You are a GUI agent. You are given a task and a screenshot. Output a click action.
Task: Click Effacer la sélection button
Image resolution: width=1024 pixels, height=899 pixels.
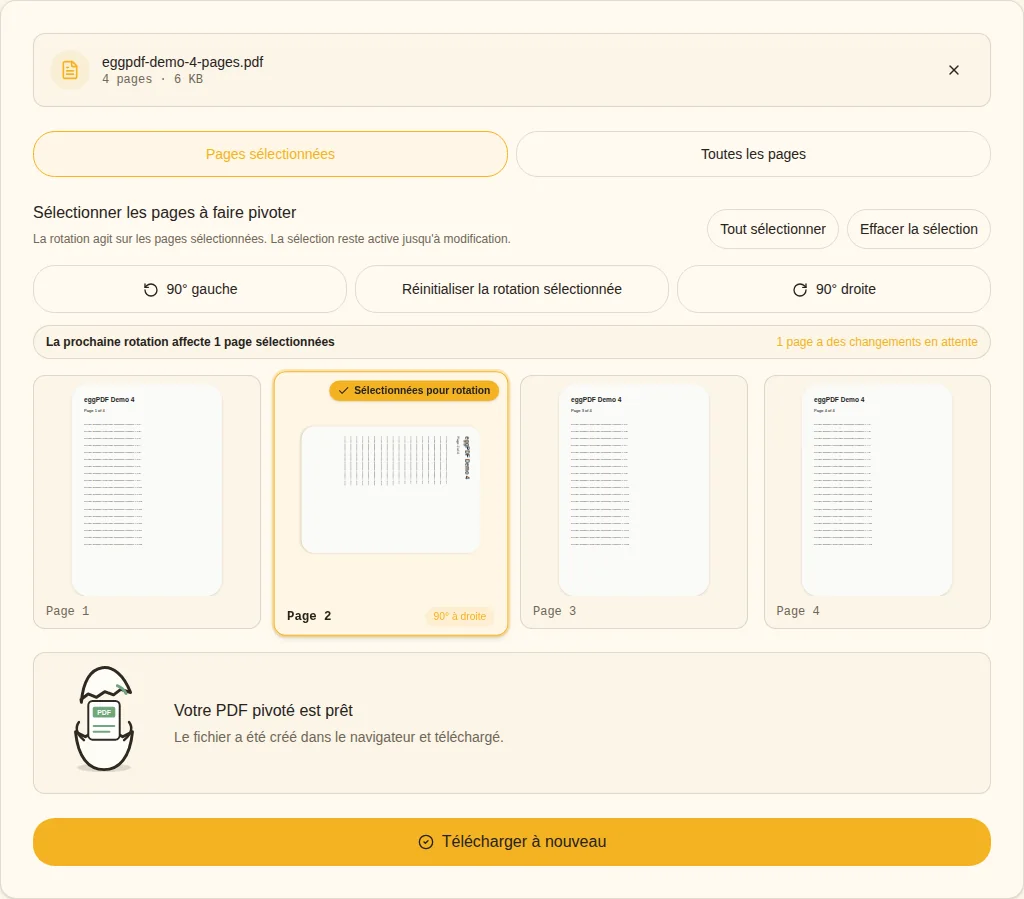(x=918, y=229)
